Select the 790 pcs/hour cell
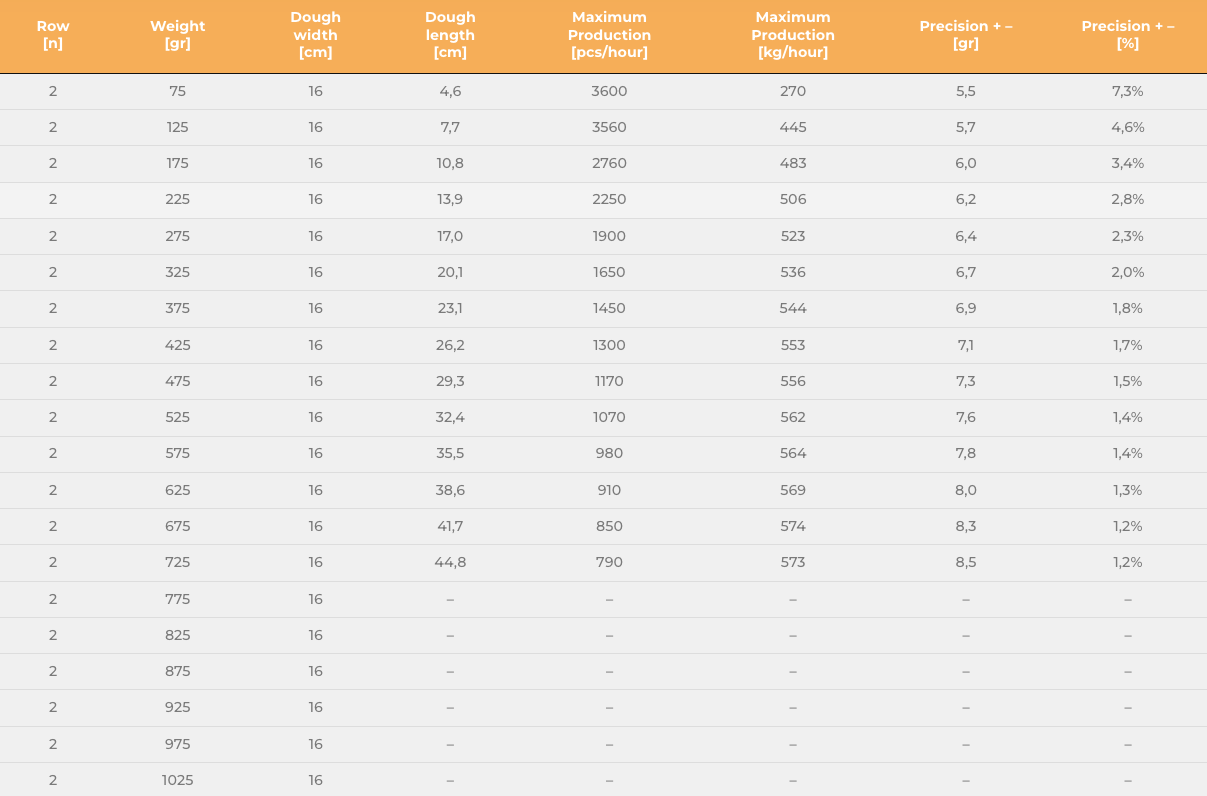Image resolution: width=1207 pixels, height=796 pixels. pos(609,562)
